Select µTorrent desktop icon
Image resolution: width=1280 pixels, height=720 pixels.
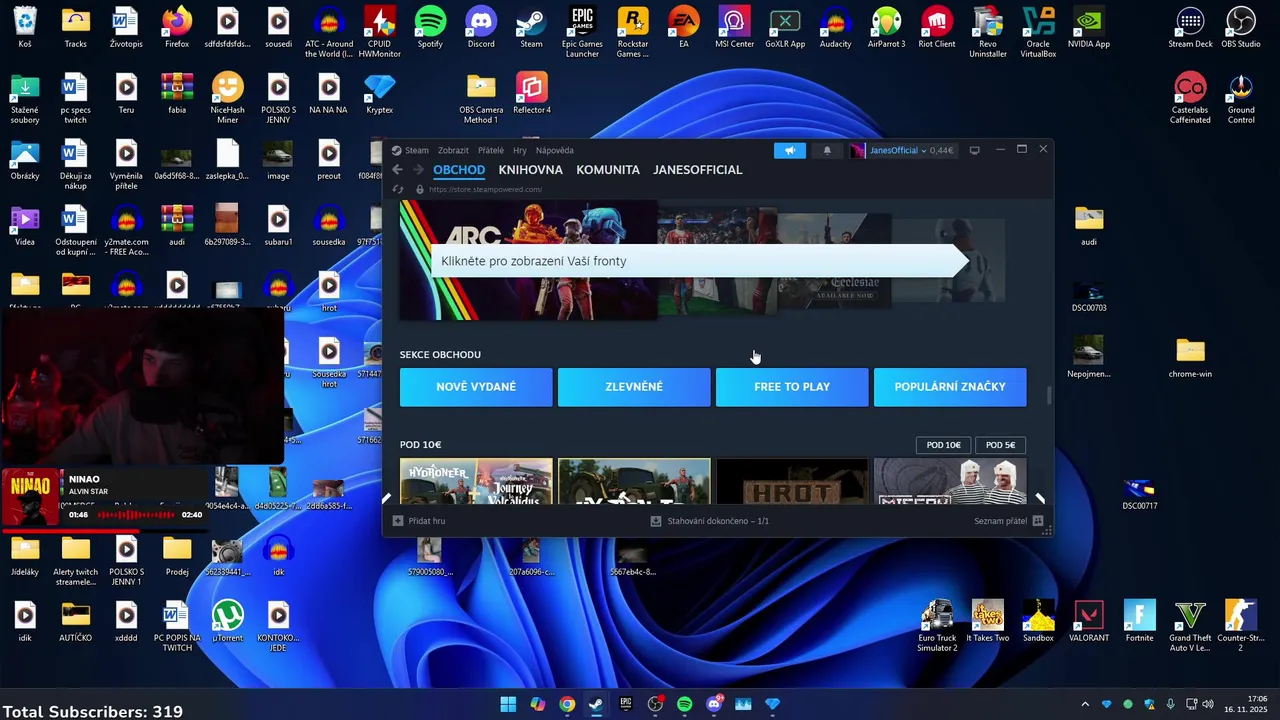(227, 622)
